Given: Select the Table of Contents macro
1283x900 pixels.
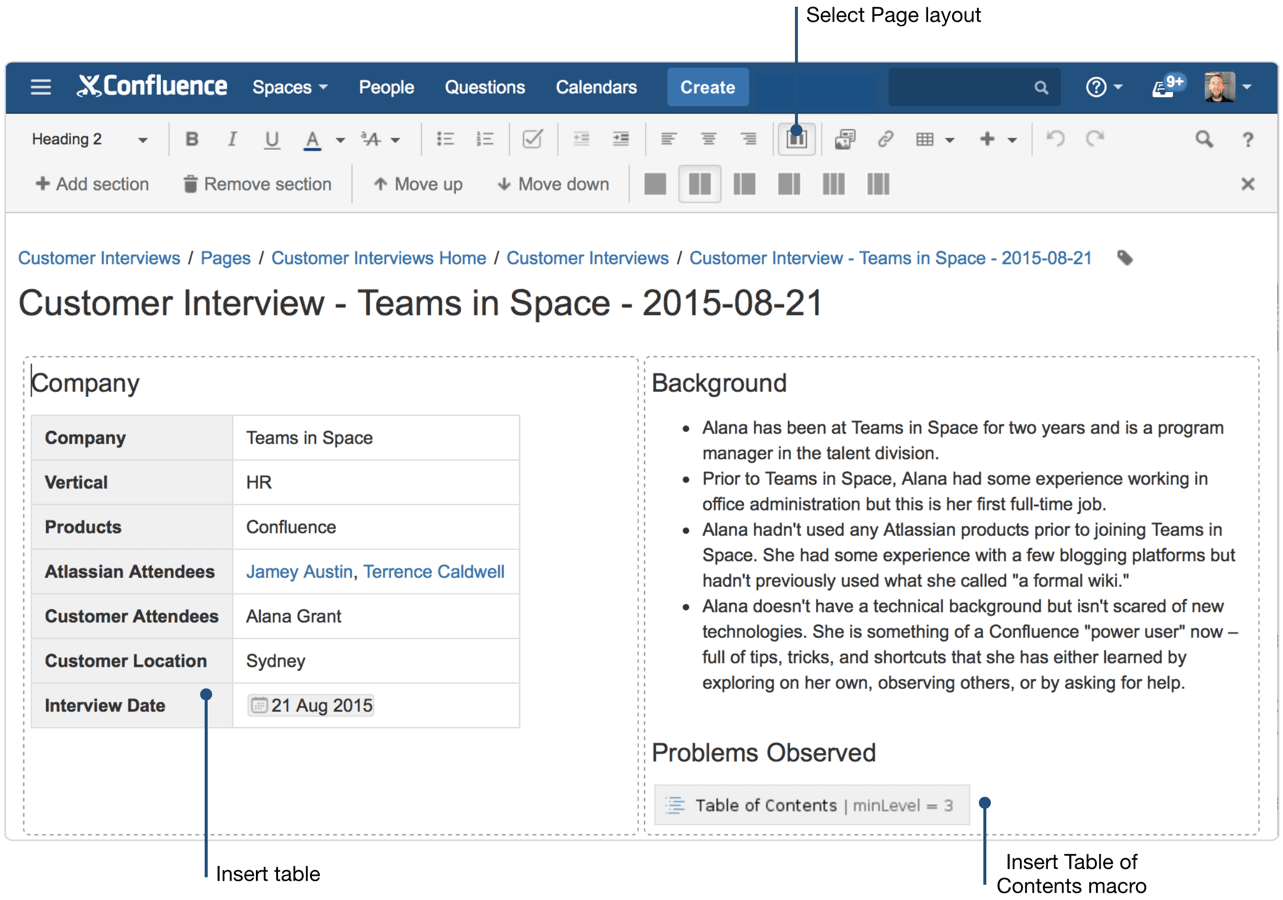Looking at the screenshot, I should (812, 805).
